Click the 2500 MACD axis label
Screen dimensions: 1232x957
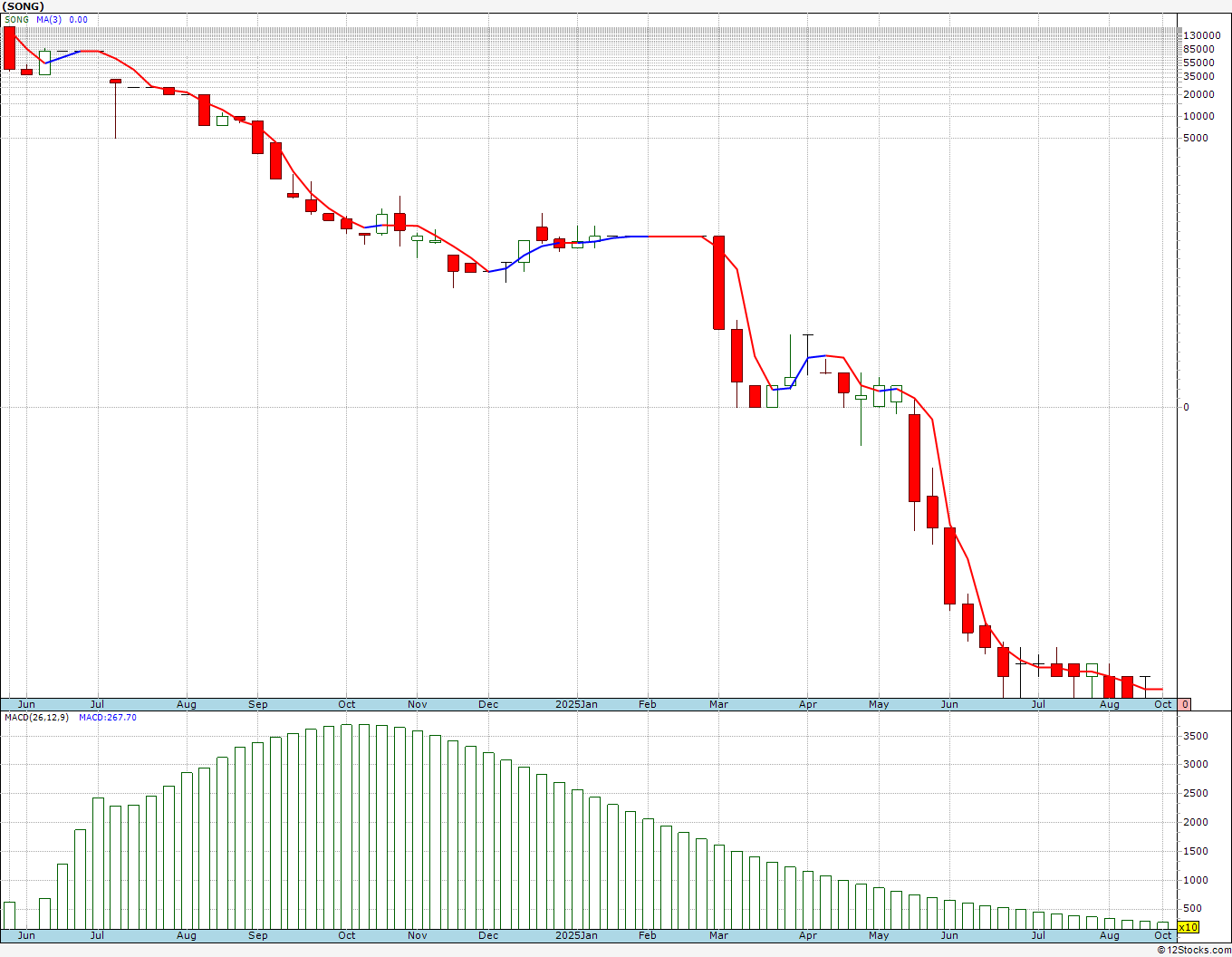coord(1196,793)
